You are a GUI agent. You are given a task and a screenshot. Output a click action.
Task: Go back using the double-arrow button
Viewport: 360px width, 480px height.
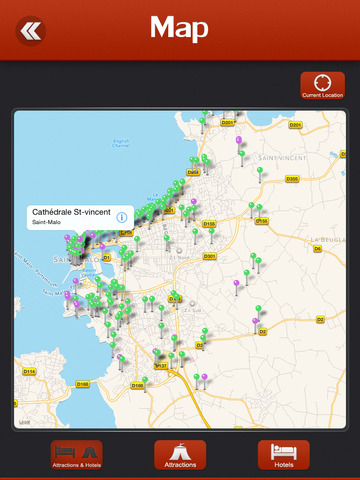coord(30,31)
